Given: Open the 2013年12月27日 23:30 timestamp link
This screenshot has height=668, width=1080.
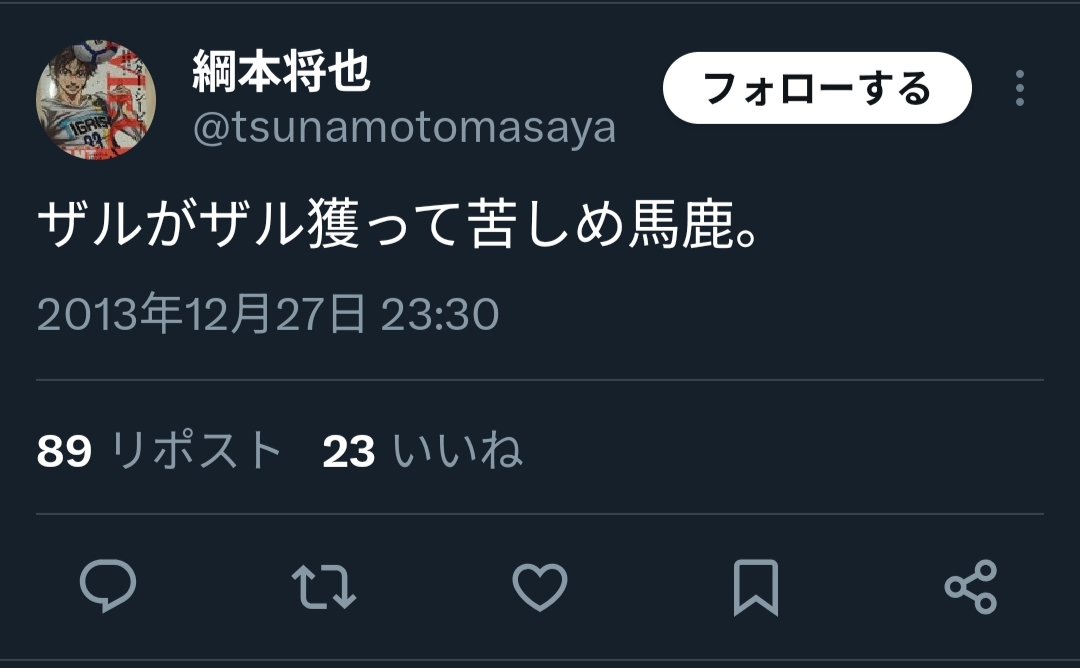Looking at the screenshot, I should pyautogui.click(x=268, y=314).
